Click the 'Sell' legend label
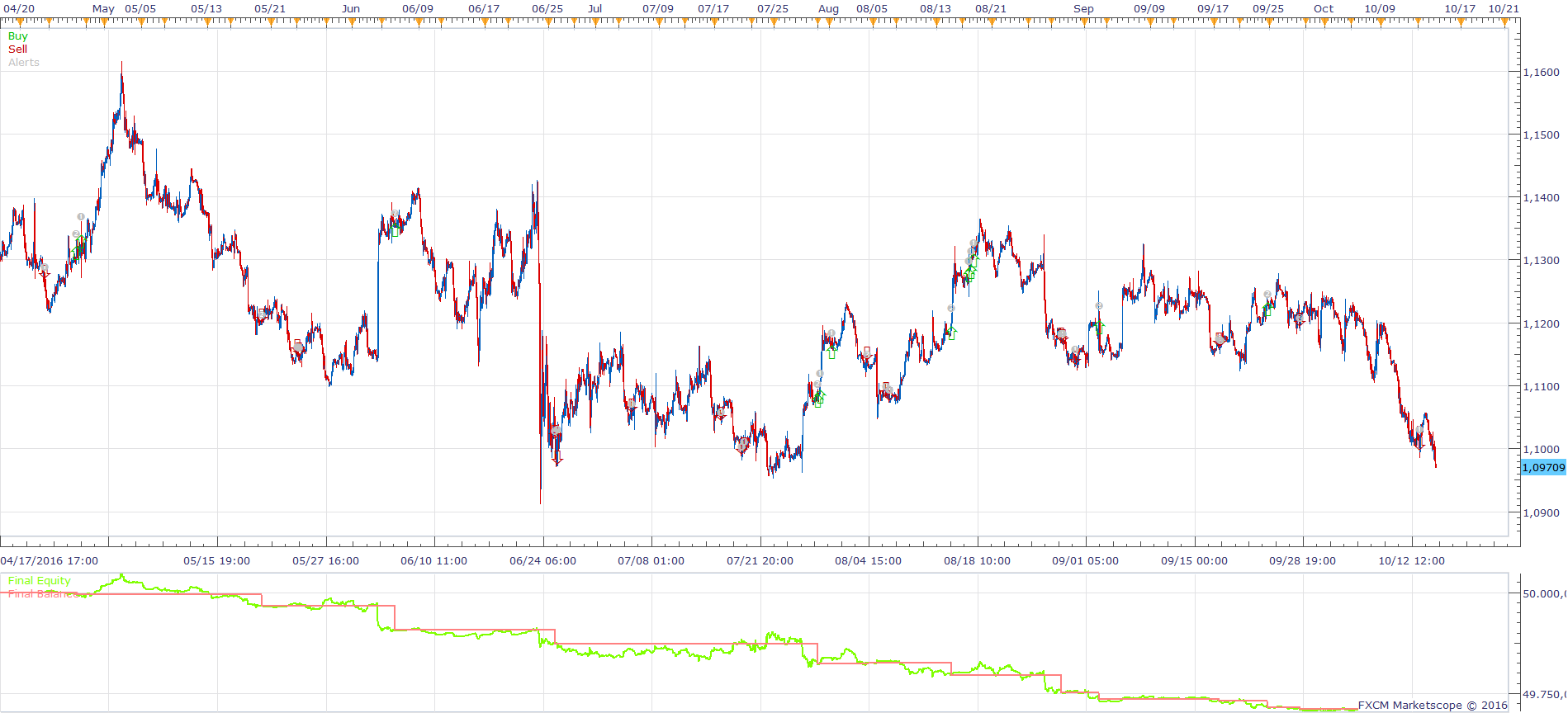The height and width of the screenshot is (713, 1568). tap(17, 50)
